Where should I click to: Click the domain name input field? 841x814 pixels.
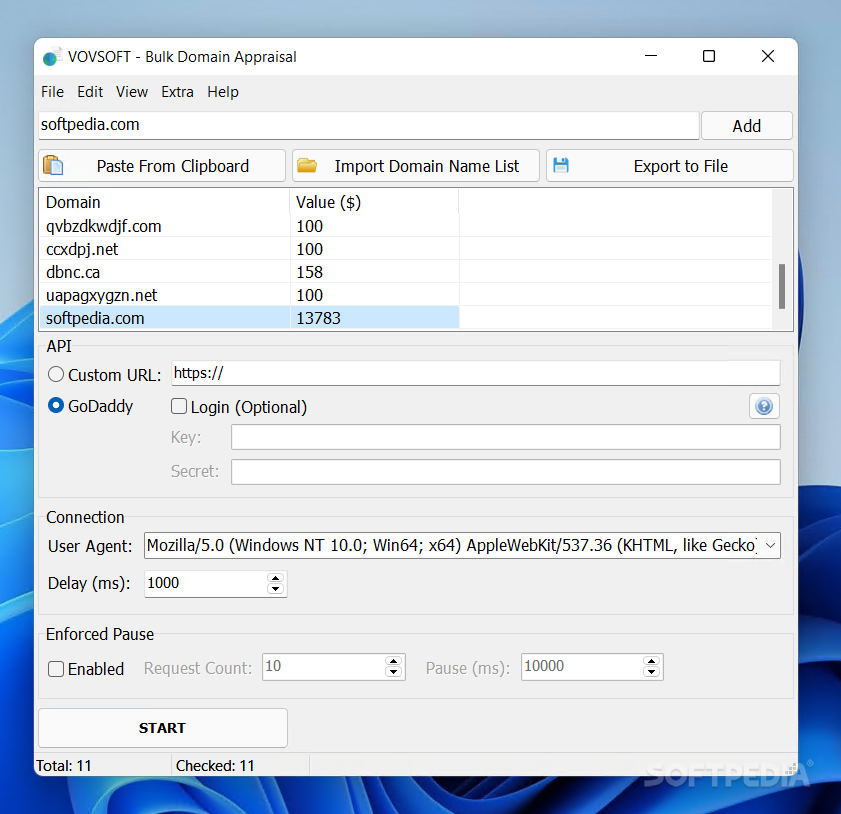tap(368, 125)
